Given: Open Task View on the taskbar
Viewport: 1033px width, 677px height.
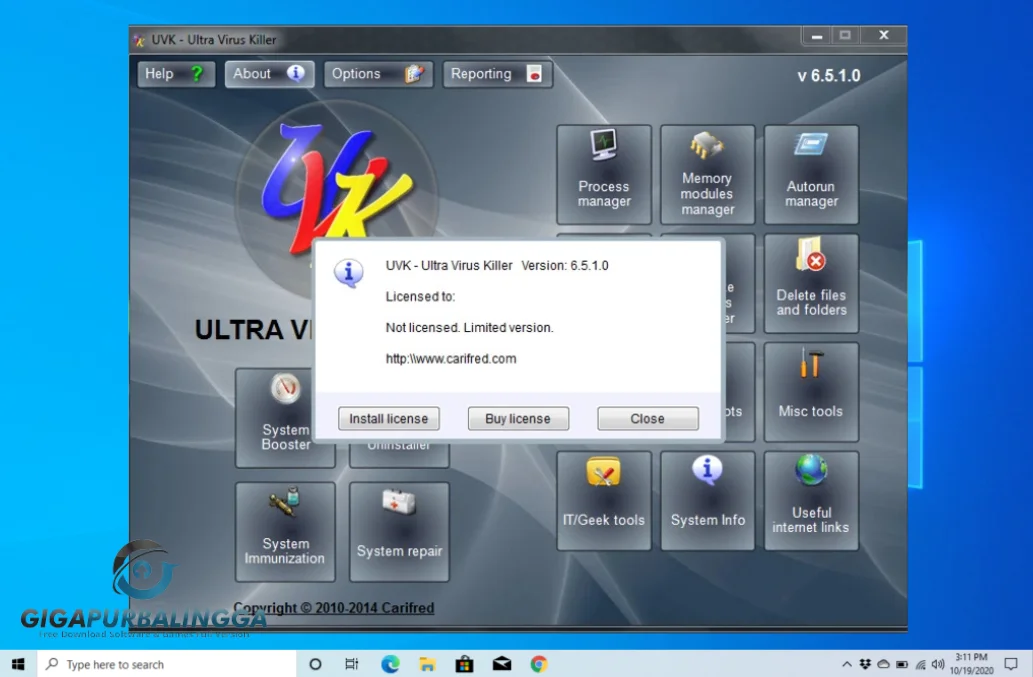Looking at the screenshot, I should [x=352, y=664].
